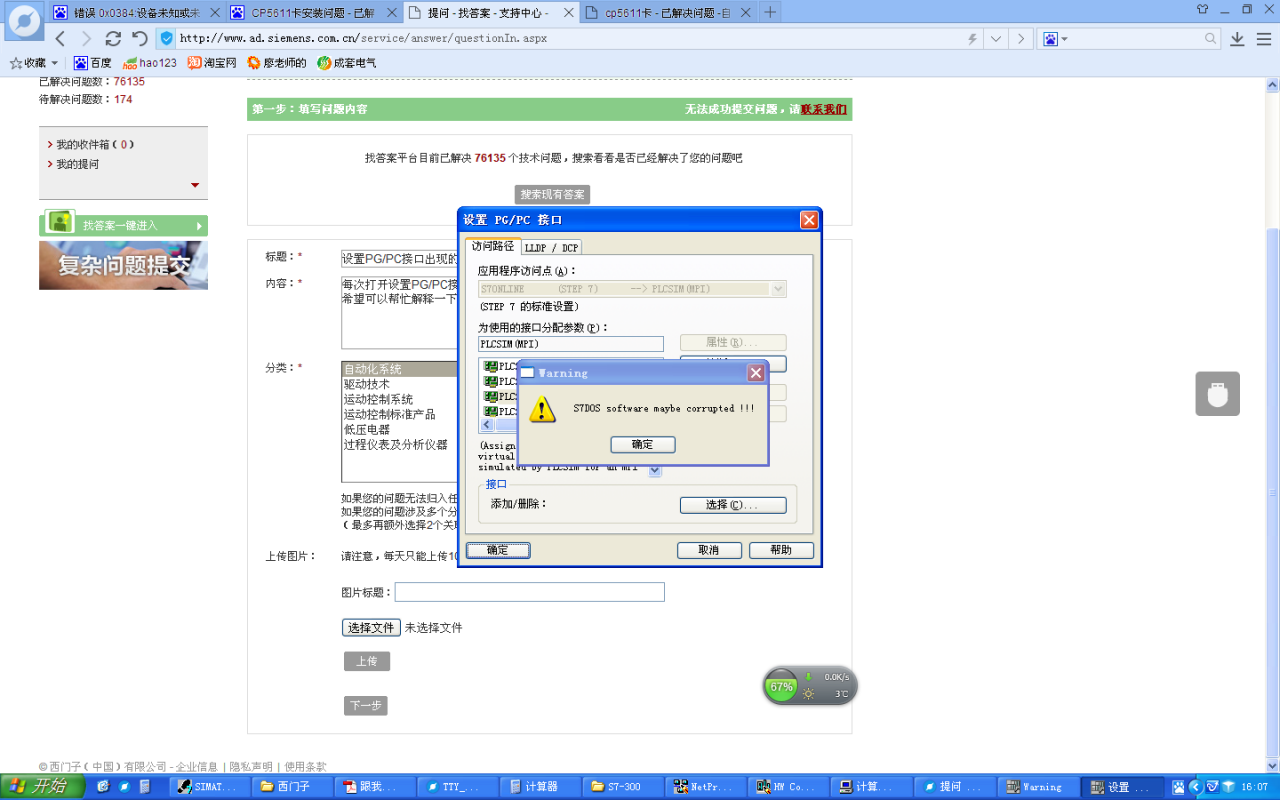This screenshot has width=1280, height=800.
Task: Reload the page with the refresh icon
Action: pos(113,38)
